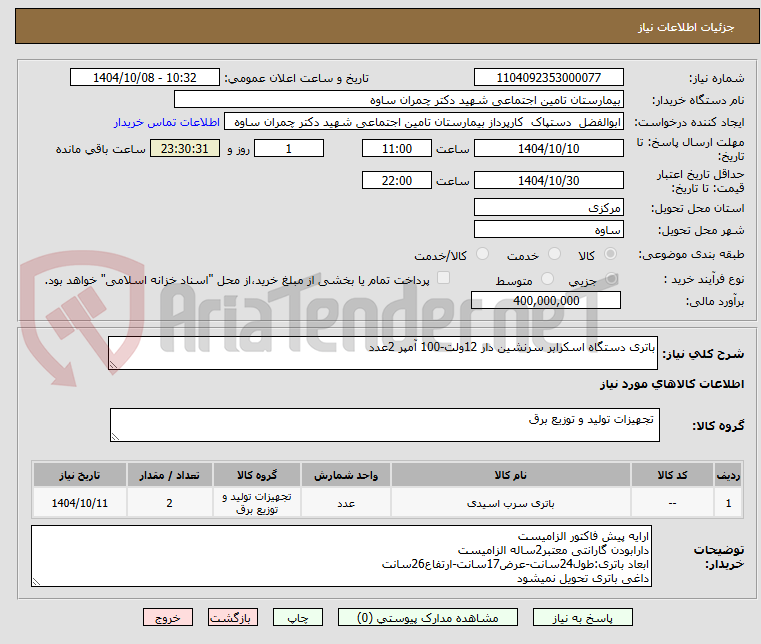
Task: Click the price validity date 1404/10/30
Action: click(548, 181)
